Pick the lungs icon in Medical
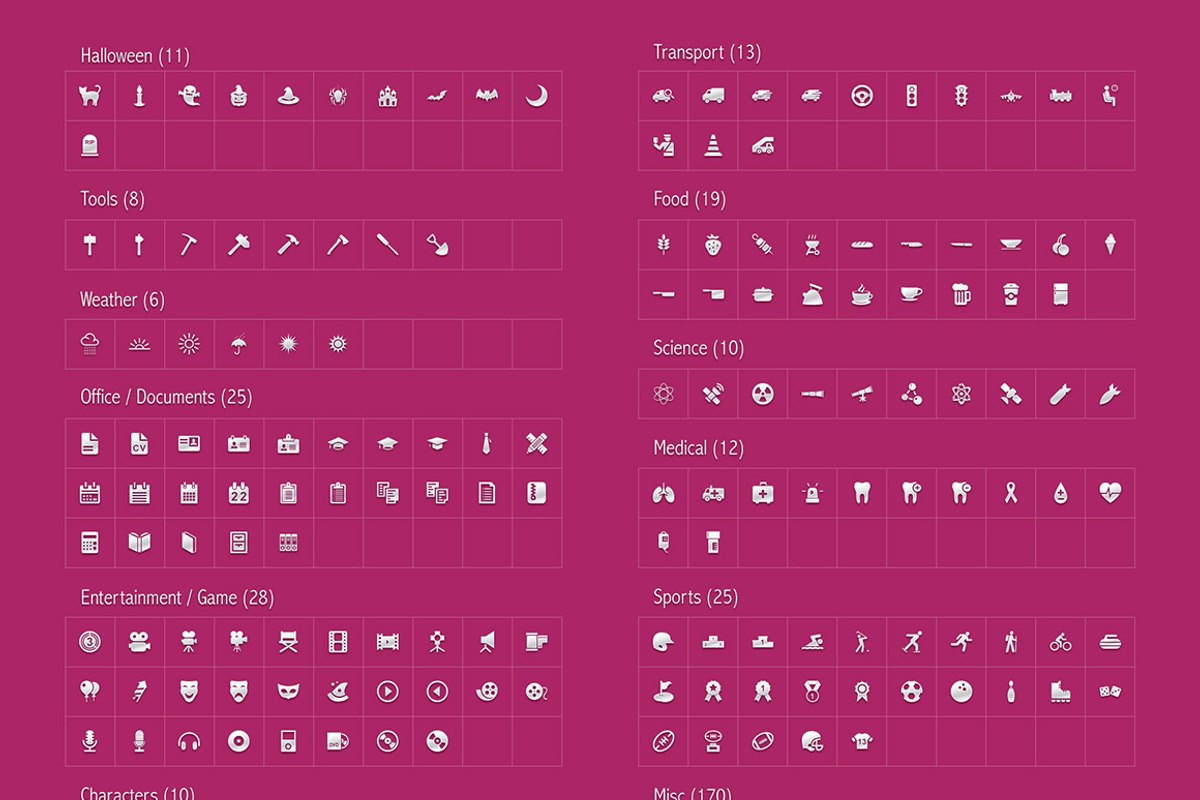 [x=663, y=492]
